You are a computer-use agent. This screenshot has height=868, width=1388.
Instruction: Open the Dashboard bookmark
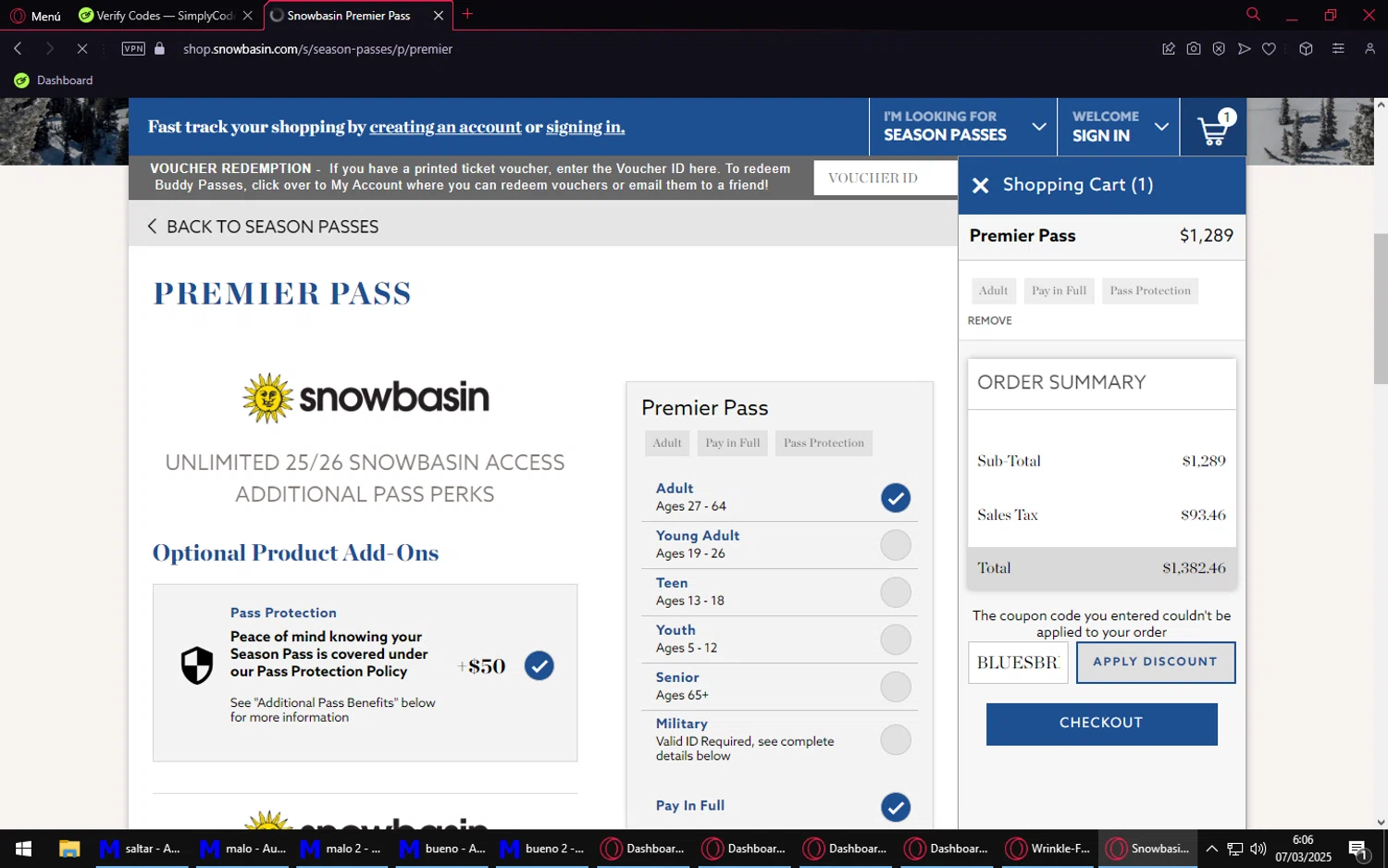[54, 81]
